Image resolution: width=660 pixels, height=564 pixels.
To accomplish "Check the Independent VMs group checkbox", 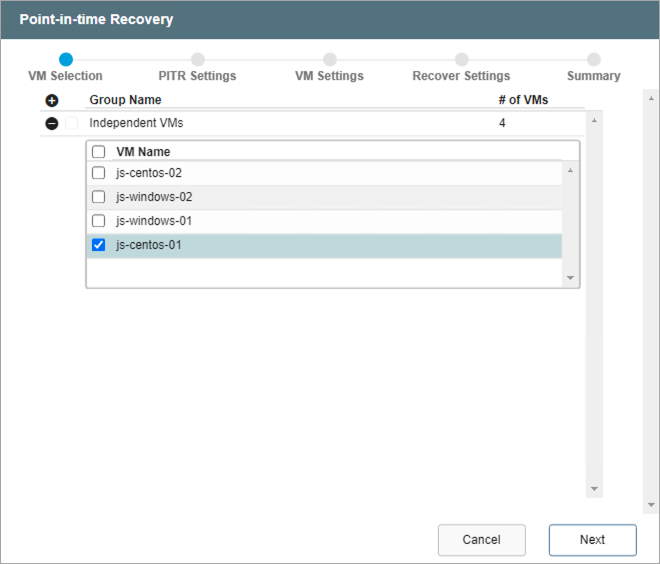I will [x=71, y=123].
